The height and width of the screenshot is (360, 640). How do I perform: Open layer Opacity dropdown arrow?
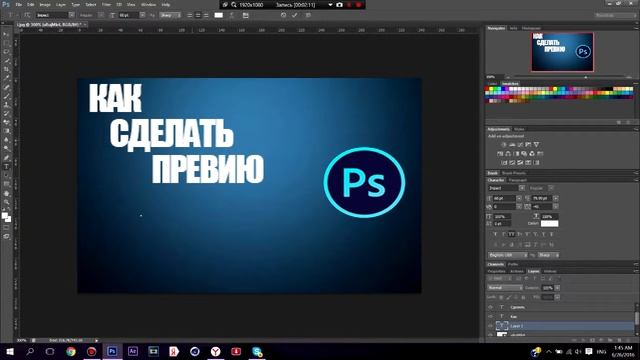558,288
